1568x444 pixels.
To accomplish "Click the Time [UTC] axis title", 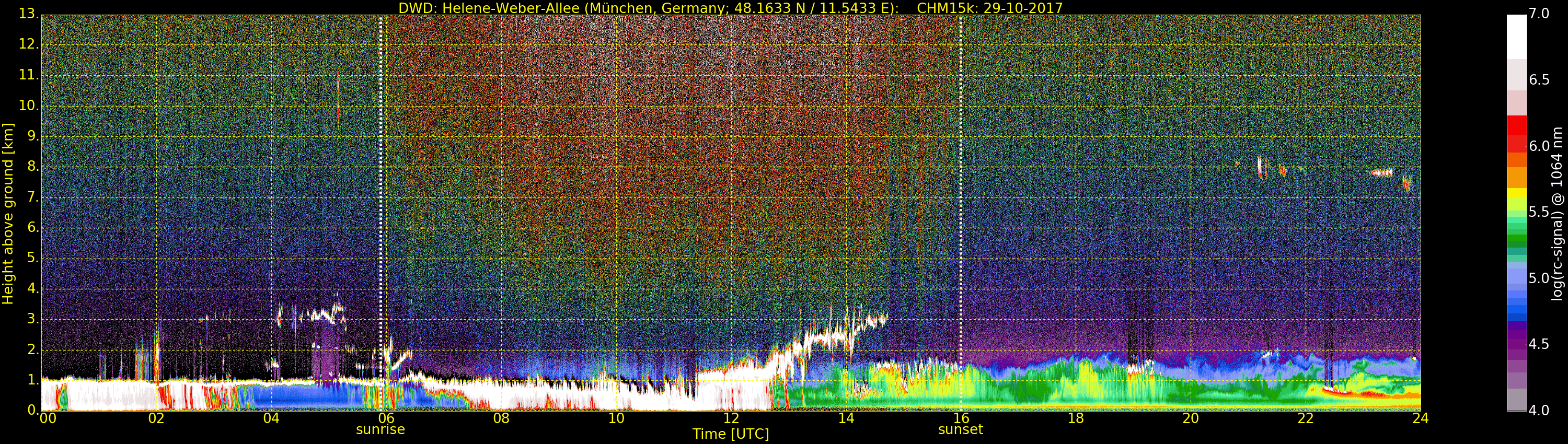I will (731, 434).
